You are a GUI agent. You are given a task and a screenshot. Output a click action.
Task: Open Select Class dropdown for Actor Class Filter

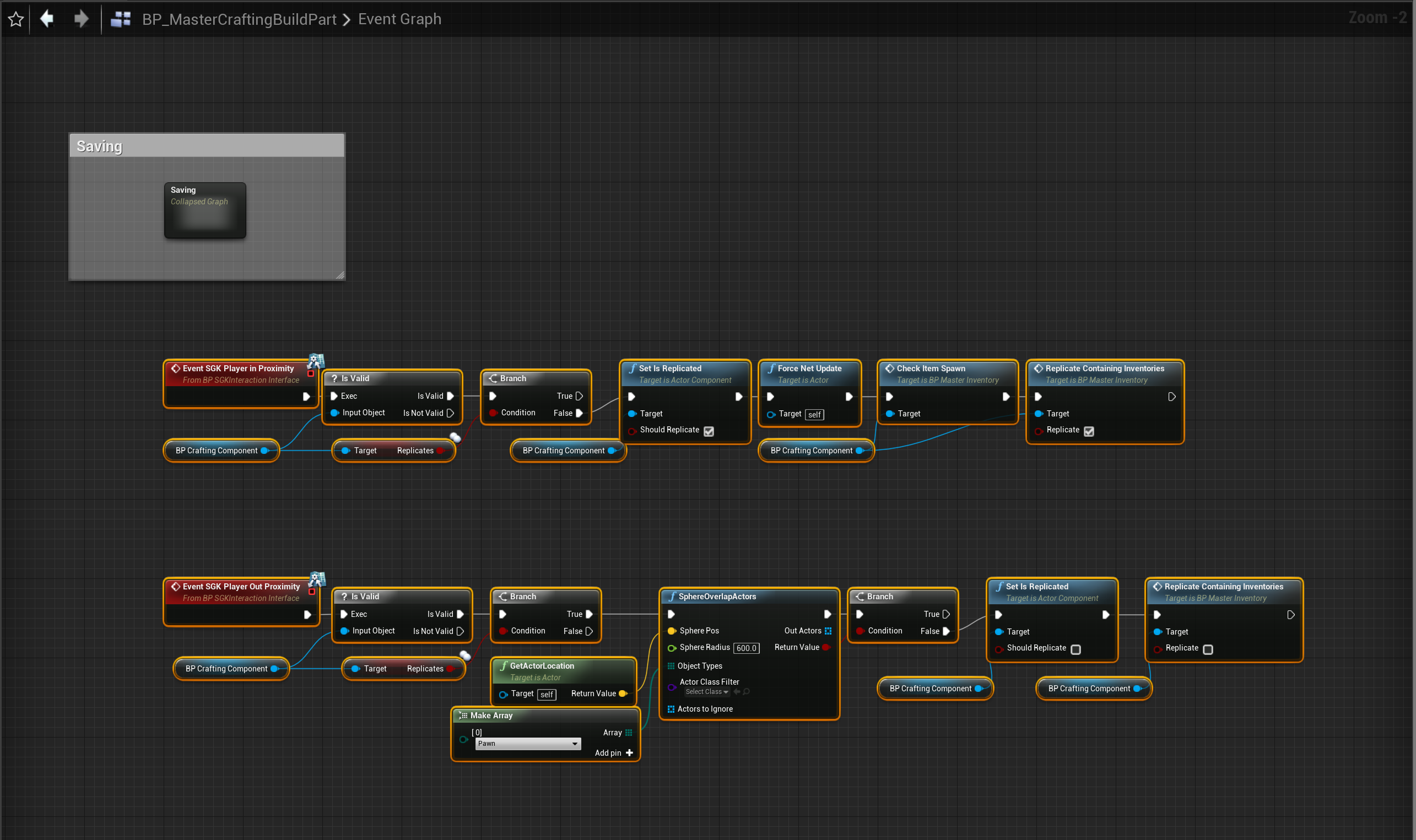tap(706, 692)
